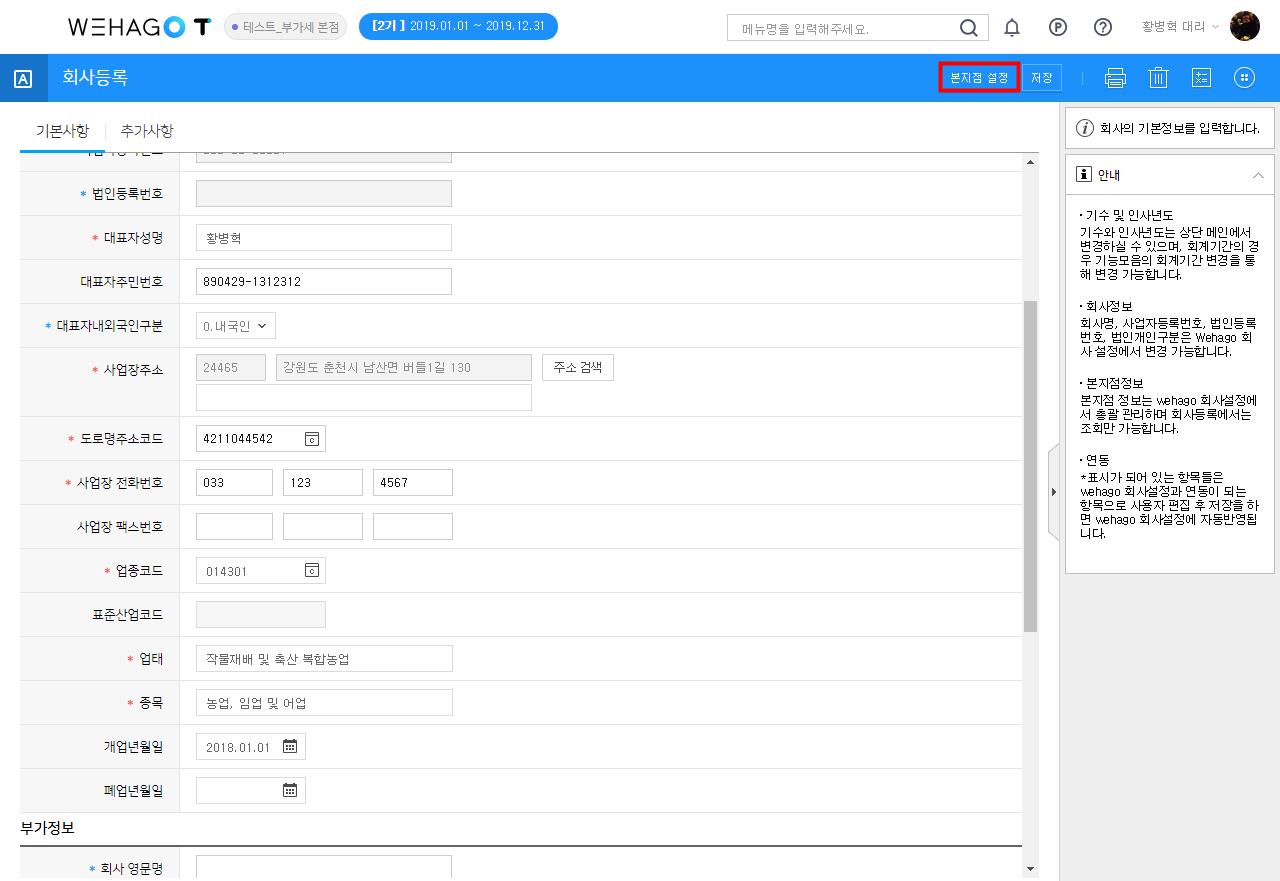Expand the 대표자내외국인구분 dropdown
This screenshot has width=1280, height=881.
pos(236,326)
